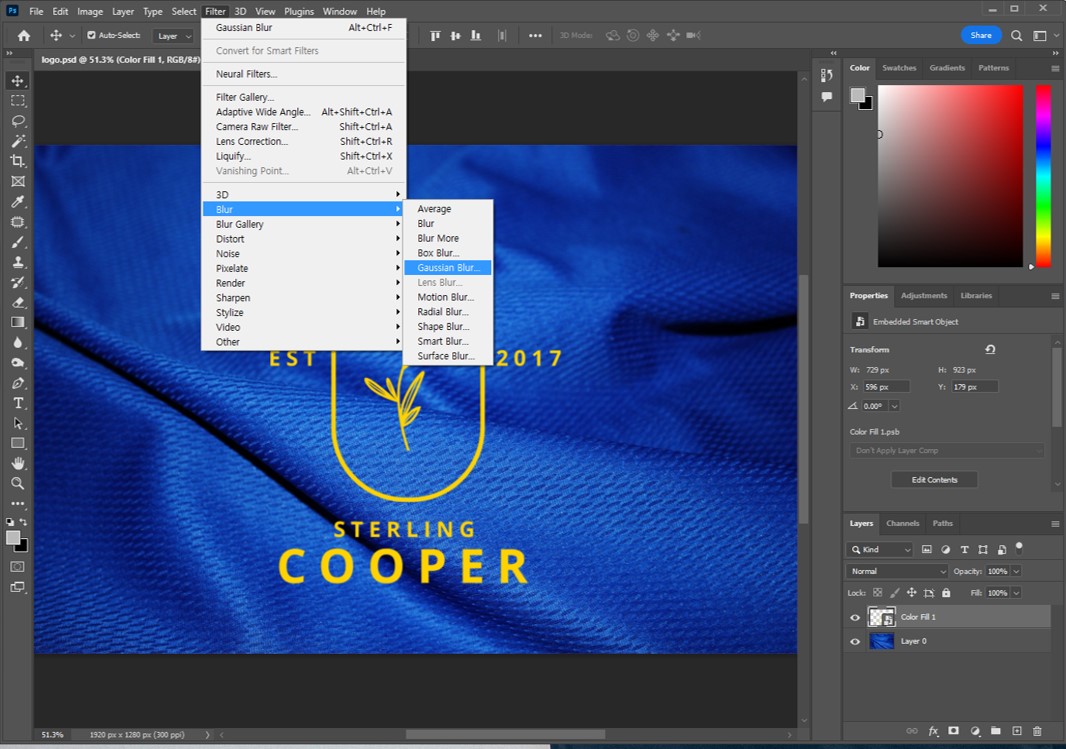The width and height of the screenshot is (1066, 749).
Task: Open the Auto-Select Layer dropdown
Action: coord(175,36)
